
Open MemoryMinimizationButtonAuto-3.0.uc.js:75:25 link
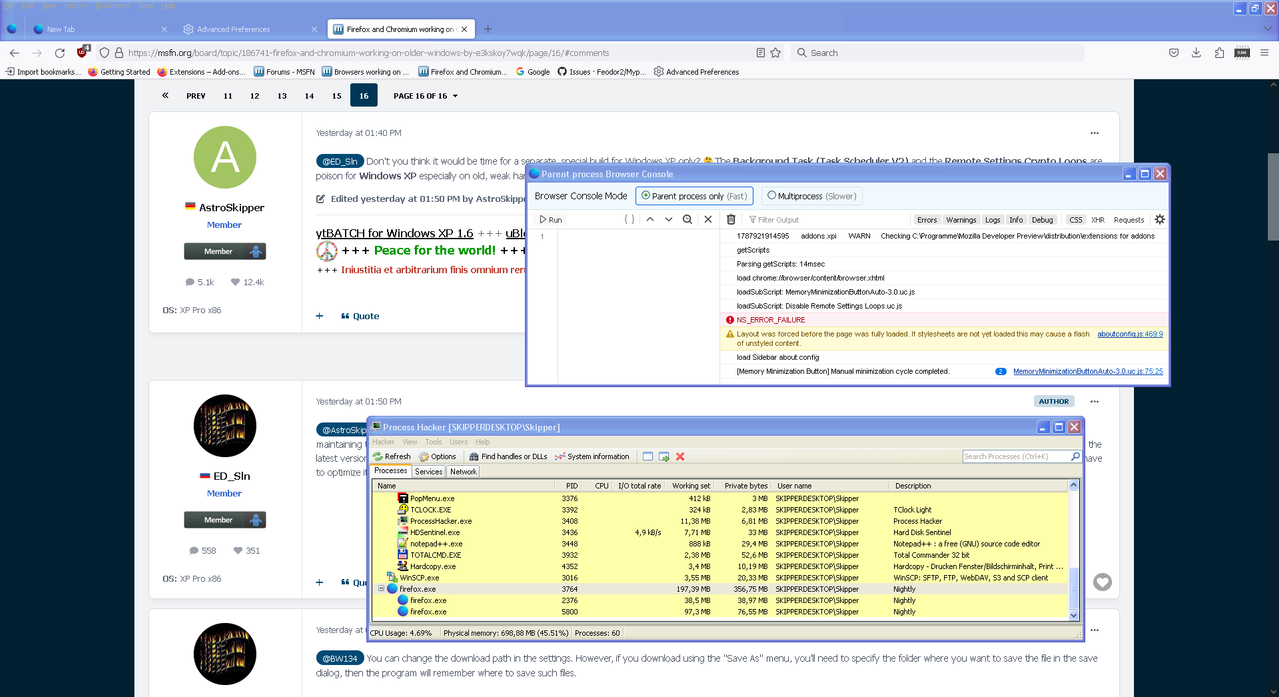[x=1088, y=371]
